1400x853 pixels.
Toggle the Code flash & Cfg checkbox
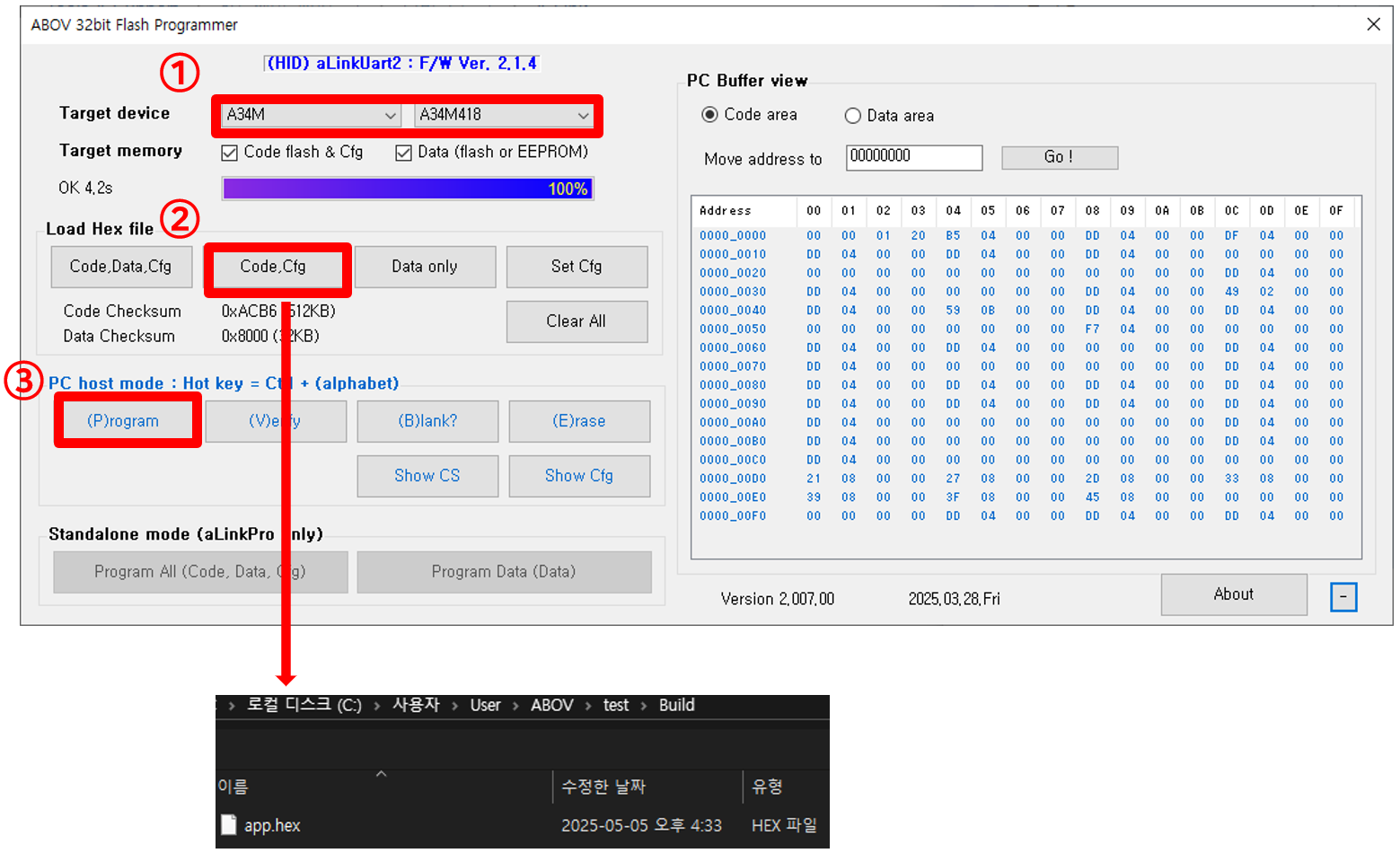229,153
